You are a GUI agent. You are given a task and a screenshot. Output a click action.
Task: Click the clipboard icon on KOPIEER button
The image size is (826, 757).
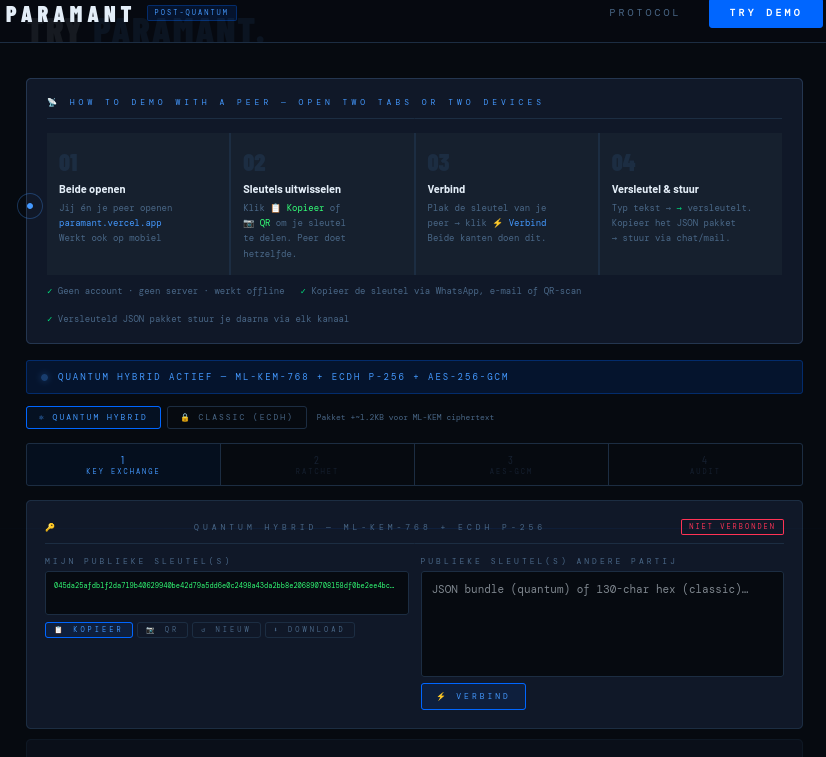pyautogui.click(x=59, y=630)
